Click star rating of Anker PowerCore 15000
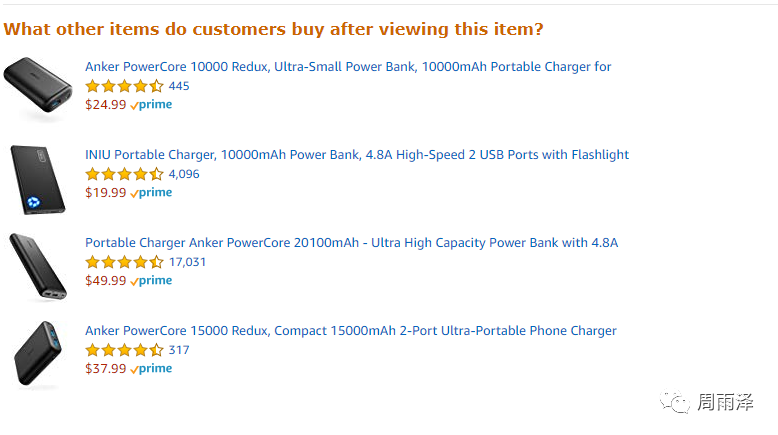This screenshot has width=778, height=435. pos(124,350)
